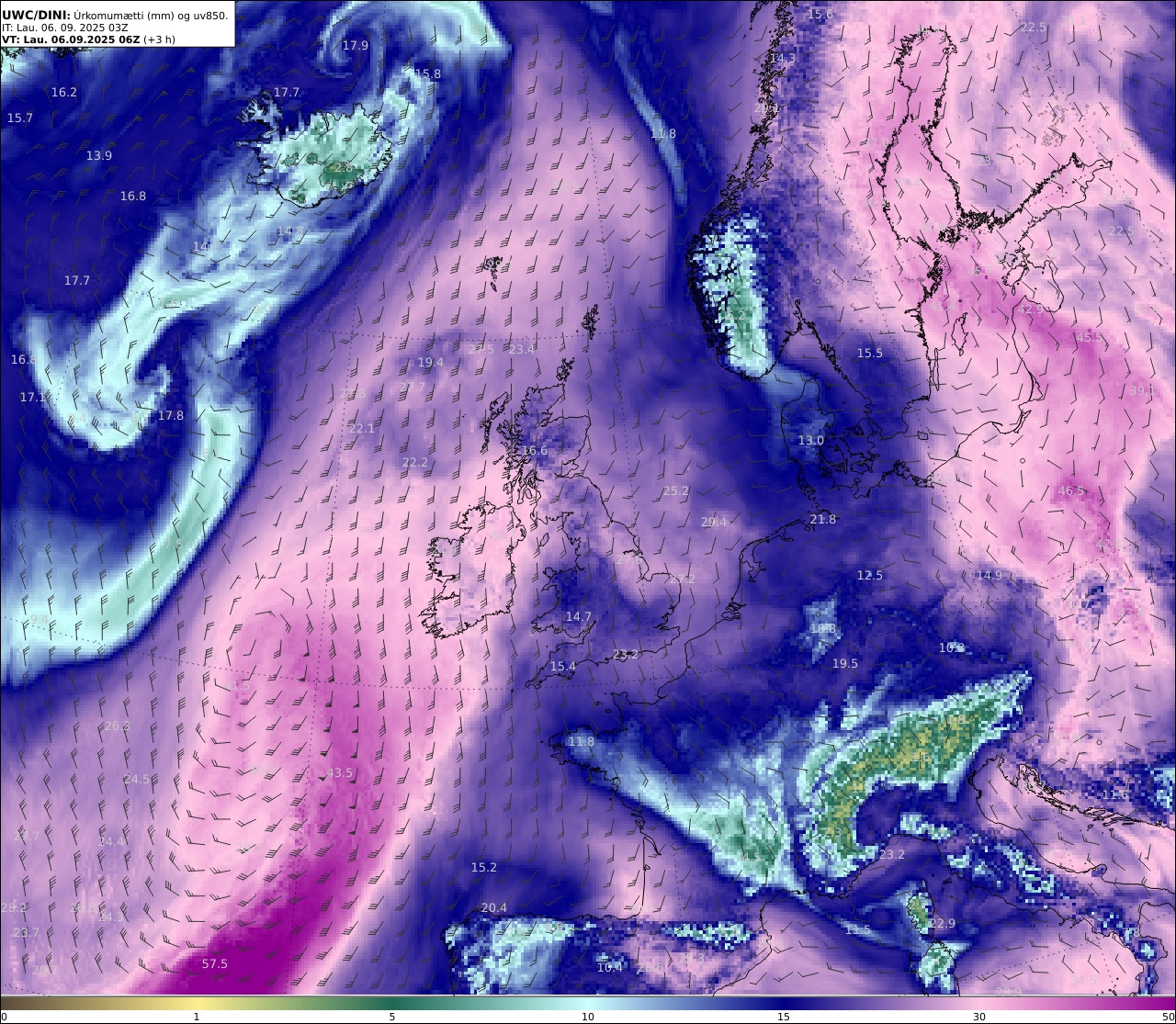Click the colorbar tick label 50

click(1168, 1017)
